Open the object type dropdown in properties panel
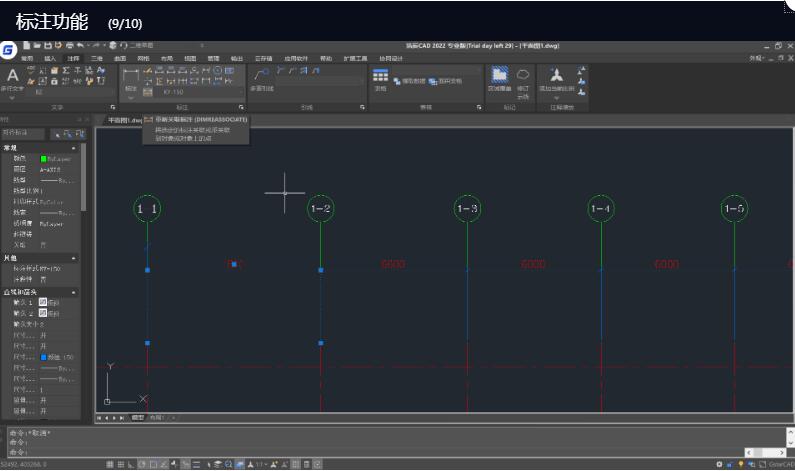This screenshot has width=795, height=471. [22, 133]
